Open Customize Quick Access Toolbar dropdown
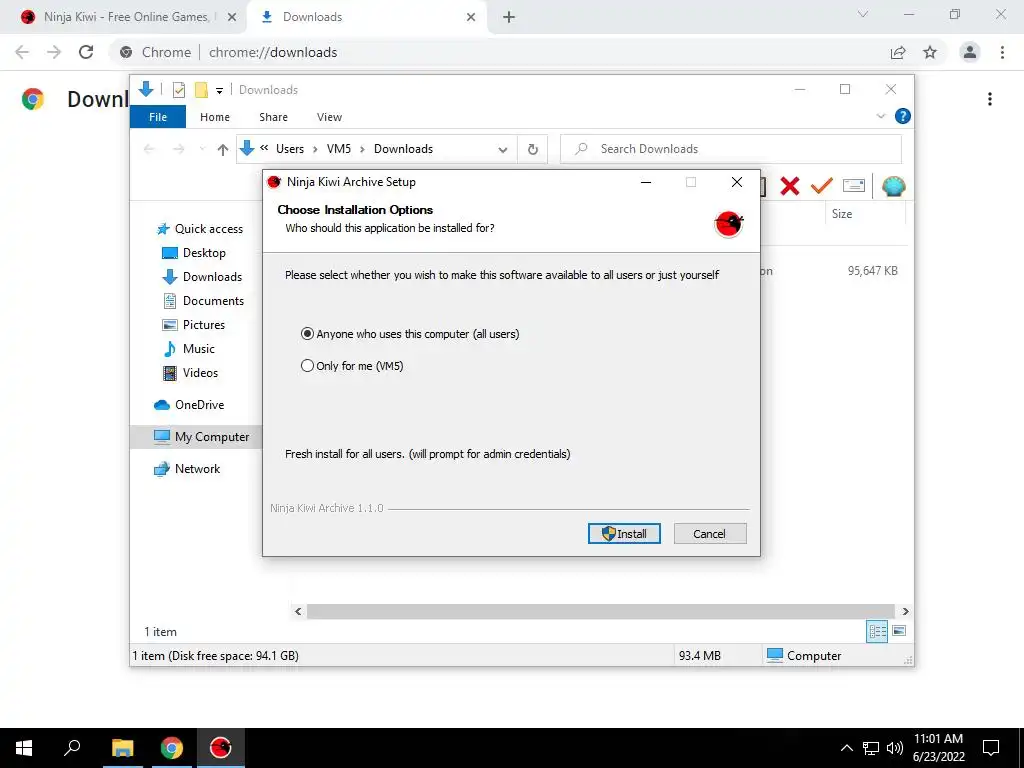The image size is (1024, 768). click(219, 90)
